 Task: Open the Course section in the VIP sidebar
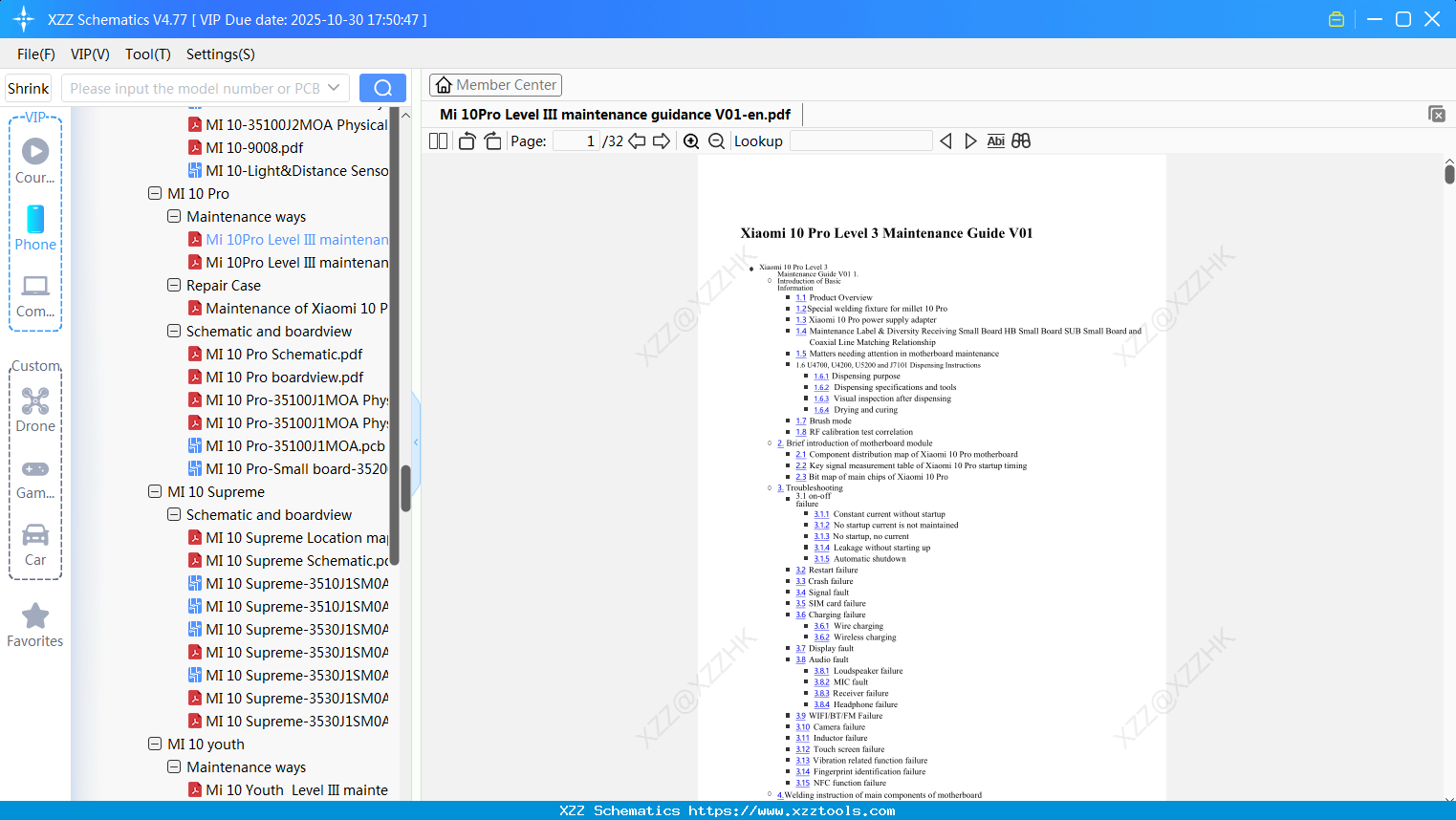tap(35, 162)
